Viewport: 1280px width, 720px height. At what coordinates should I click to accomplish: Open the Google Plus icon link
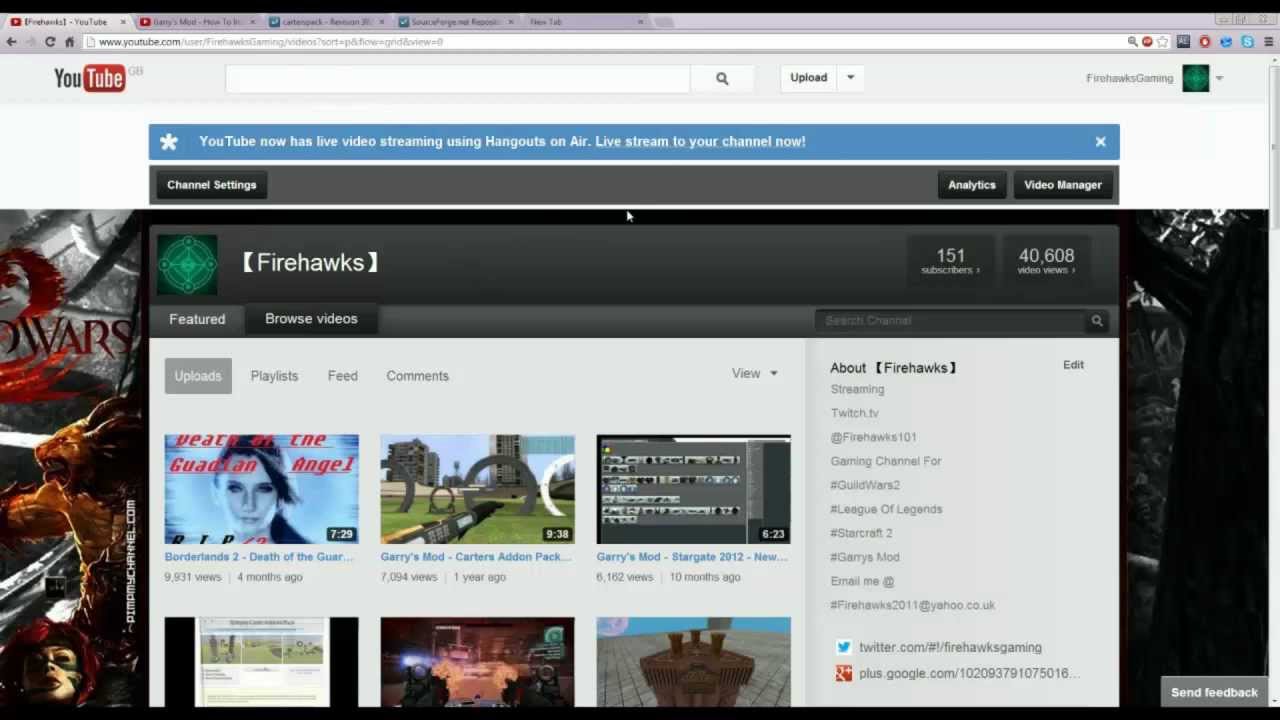(844, 674)
